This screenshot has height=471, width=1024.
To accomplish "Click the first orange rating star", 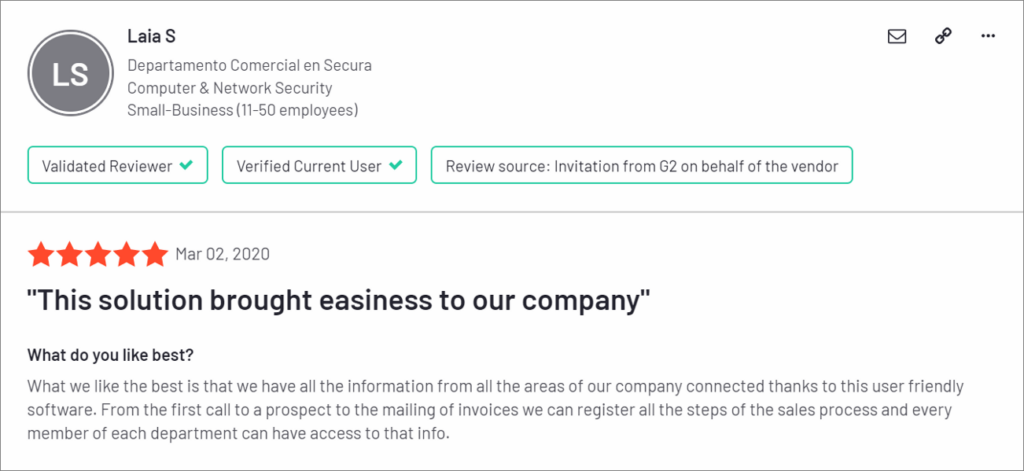I will coord(42,254).
